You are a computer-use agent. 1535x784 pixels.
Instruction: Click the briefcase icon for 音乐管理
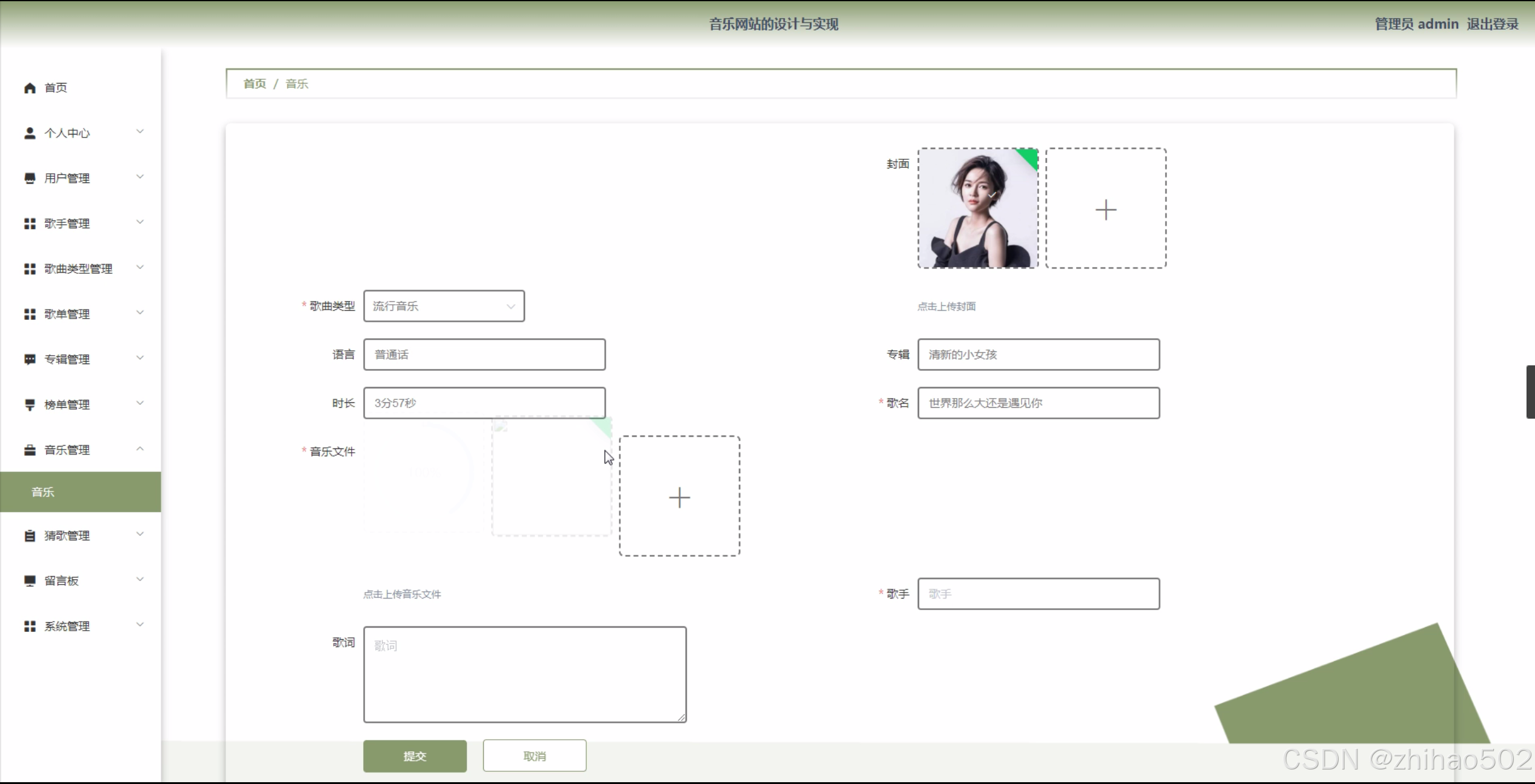click(30, 450)
